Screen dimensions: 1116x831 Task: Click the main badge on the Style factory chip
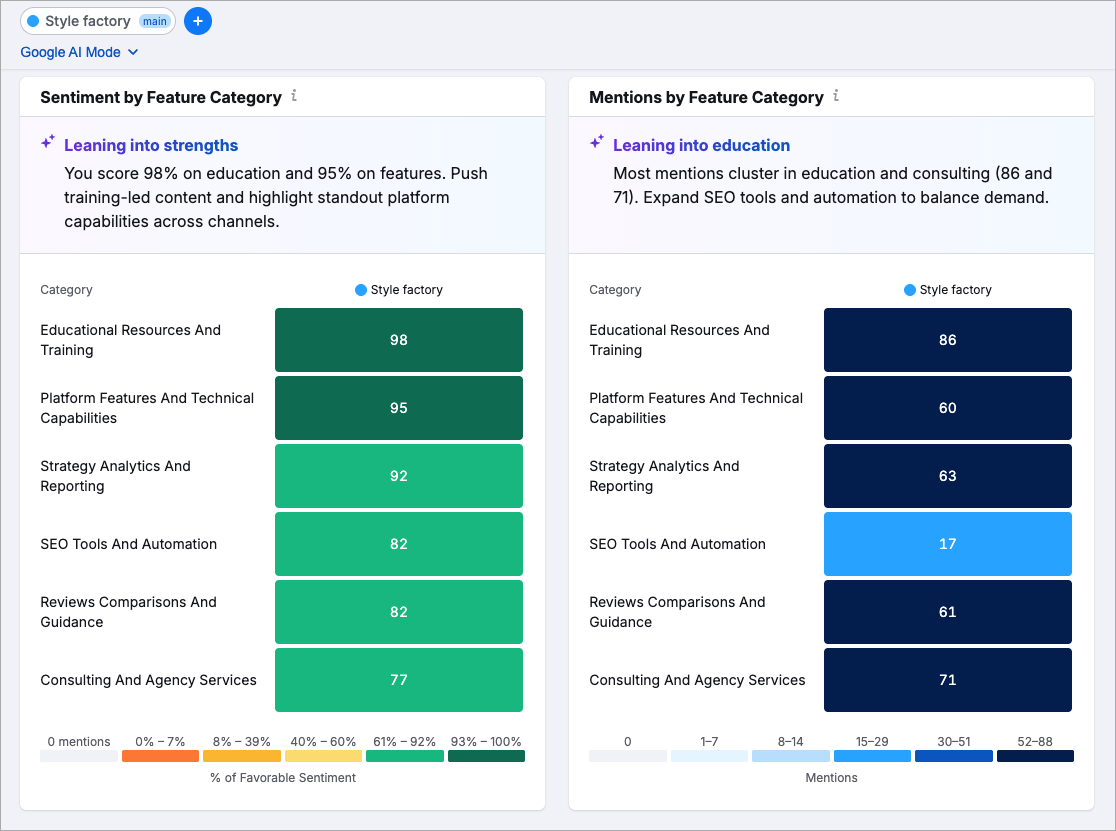155,21
